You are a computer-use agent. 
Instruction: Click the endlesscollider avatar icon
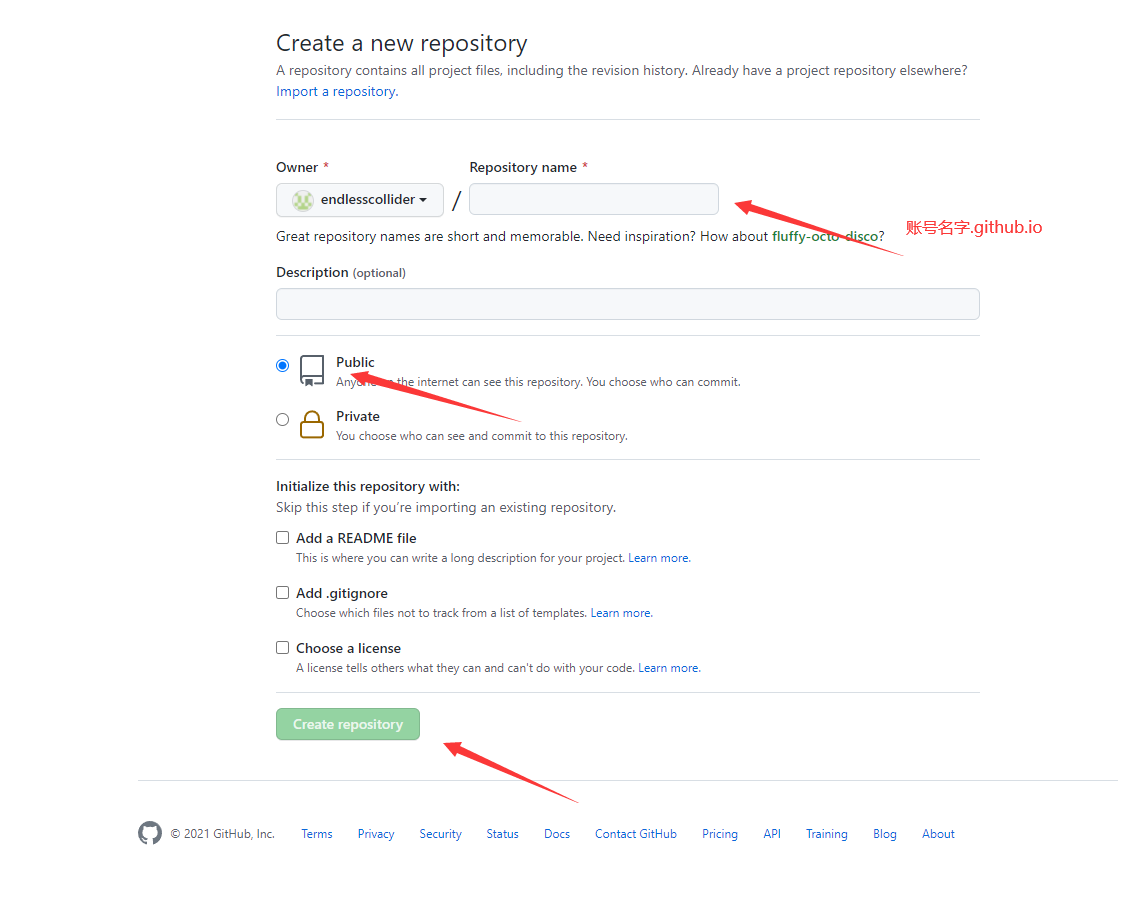303,200
